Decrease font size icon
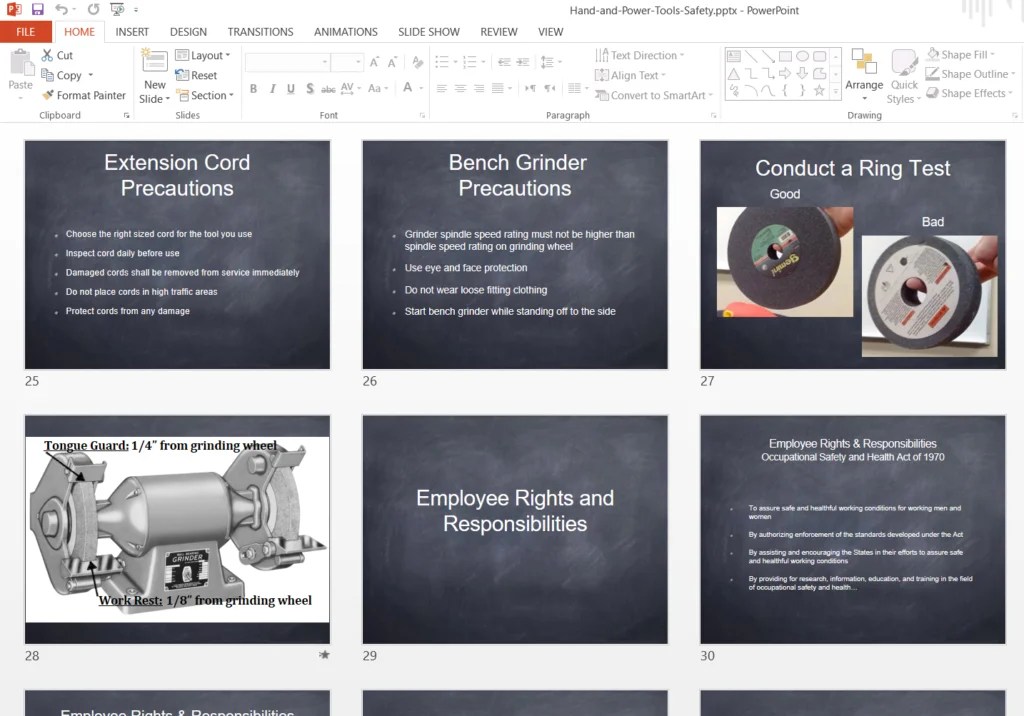1024x716 pixels. (x=392, y=62)
